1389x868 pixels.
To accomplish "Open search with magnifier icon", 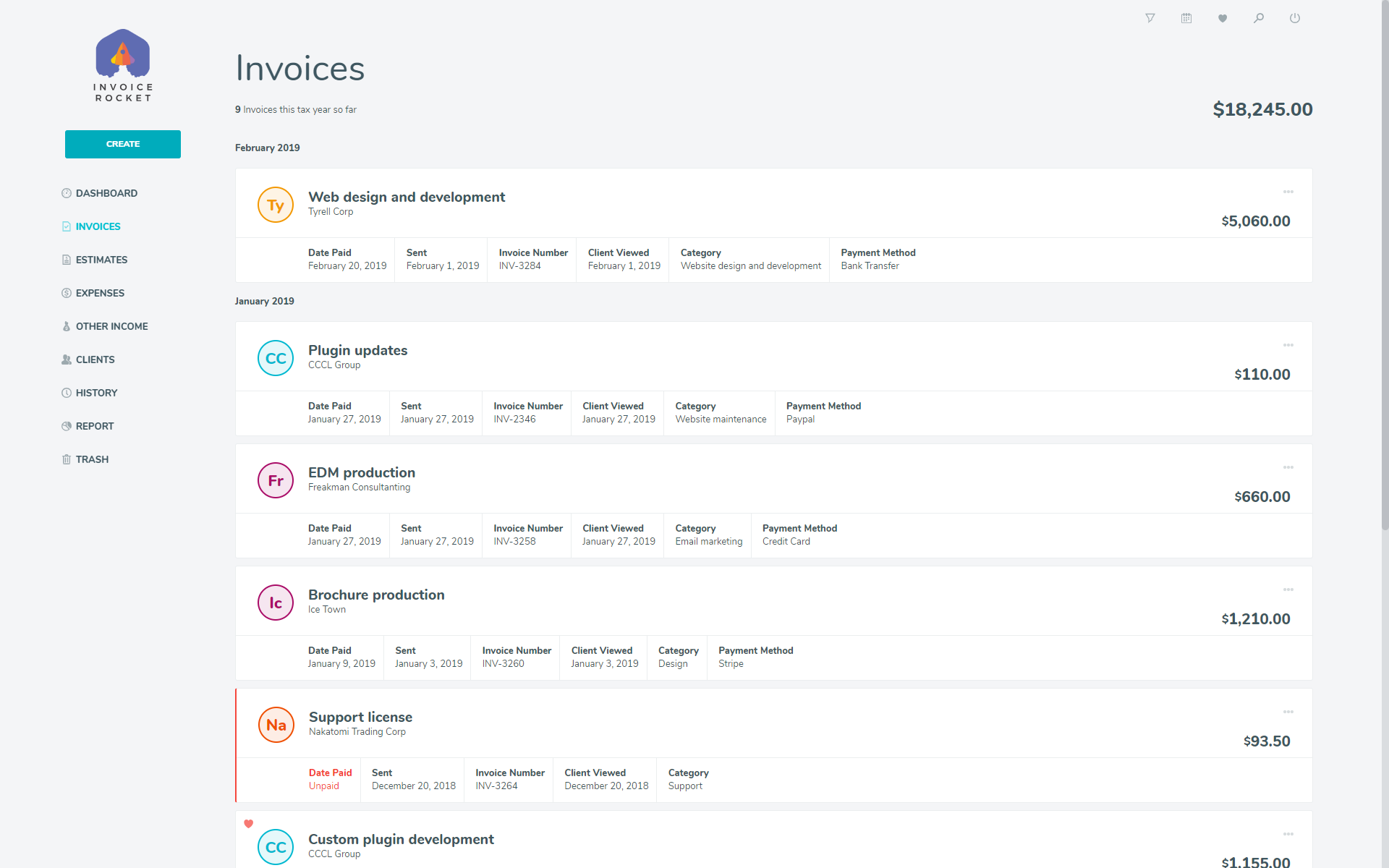I will click(1258, 18).
